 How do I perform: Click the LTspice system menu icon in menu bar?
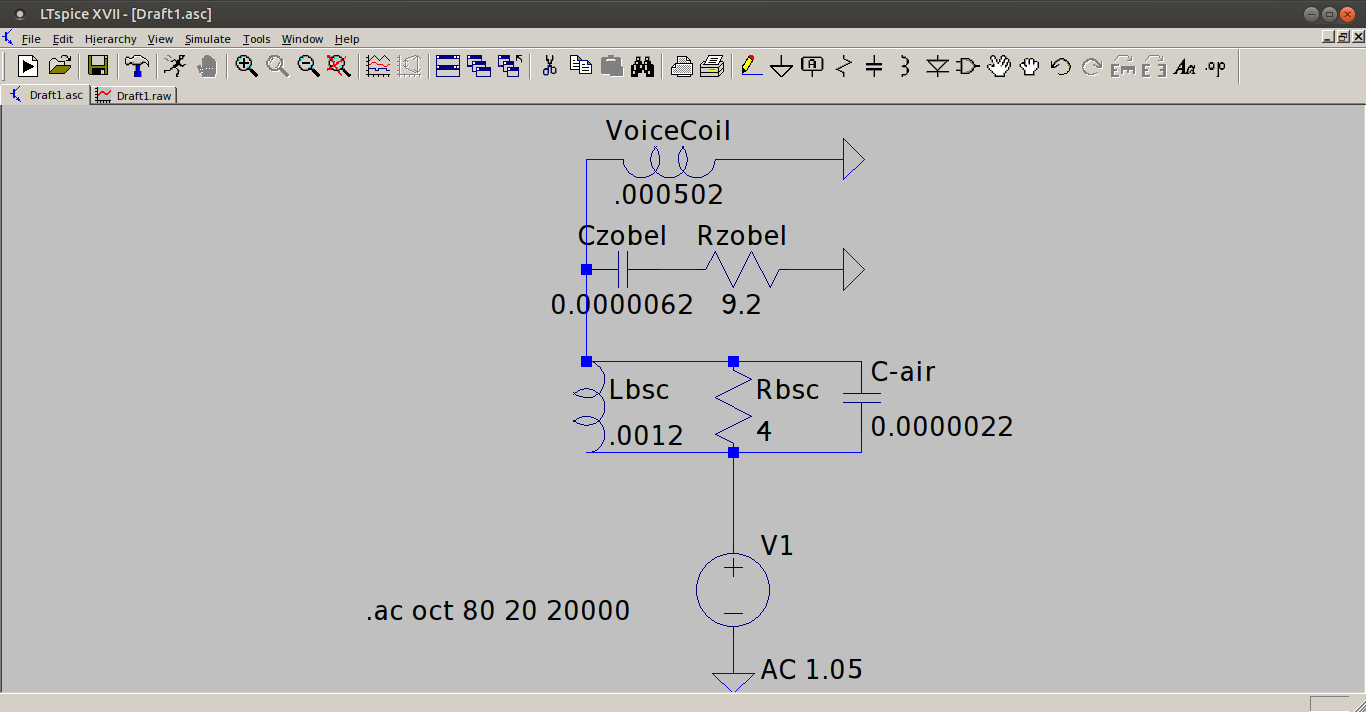pyautogui.click(x=9, y=38)
